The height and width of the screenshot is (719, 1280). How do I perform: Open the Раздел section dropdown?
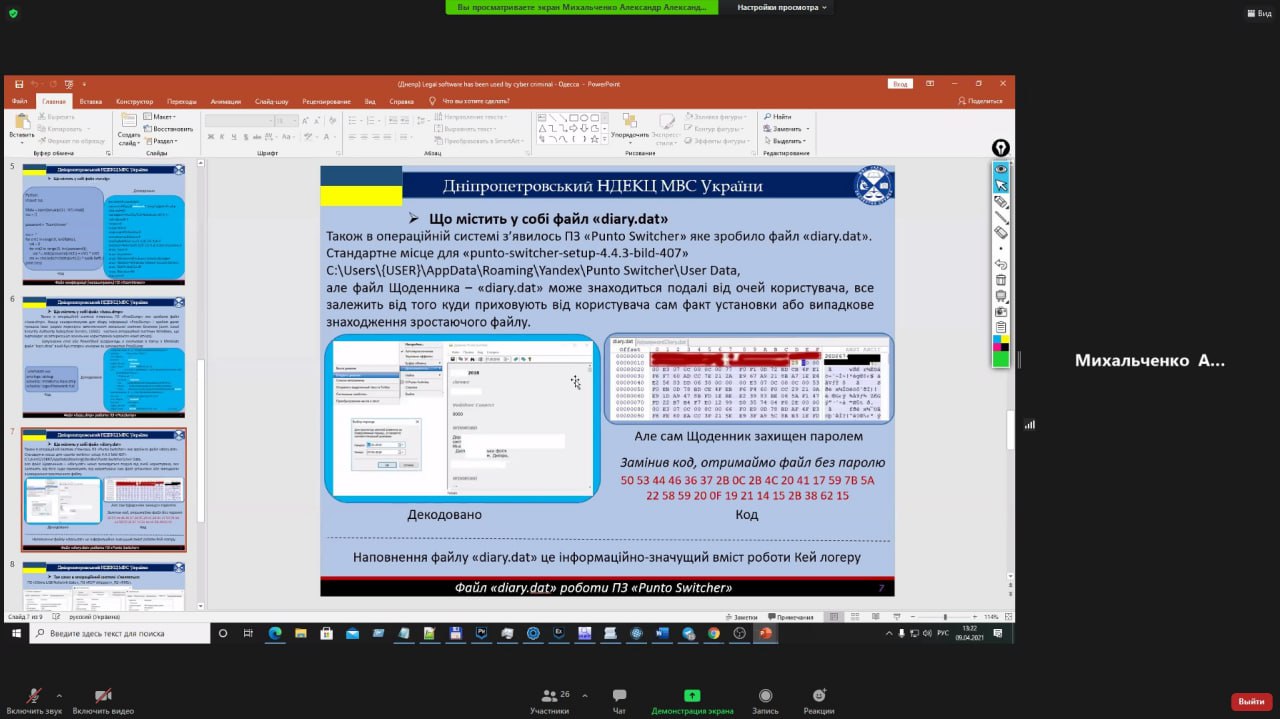pos(162,141)
